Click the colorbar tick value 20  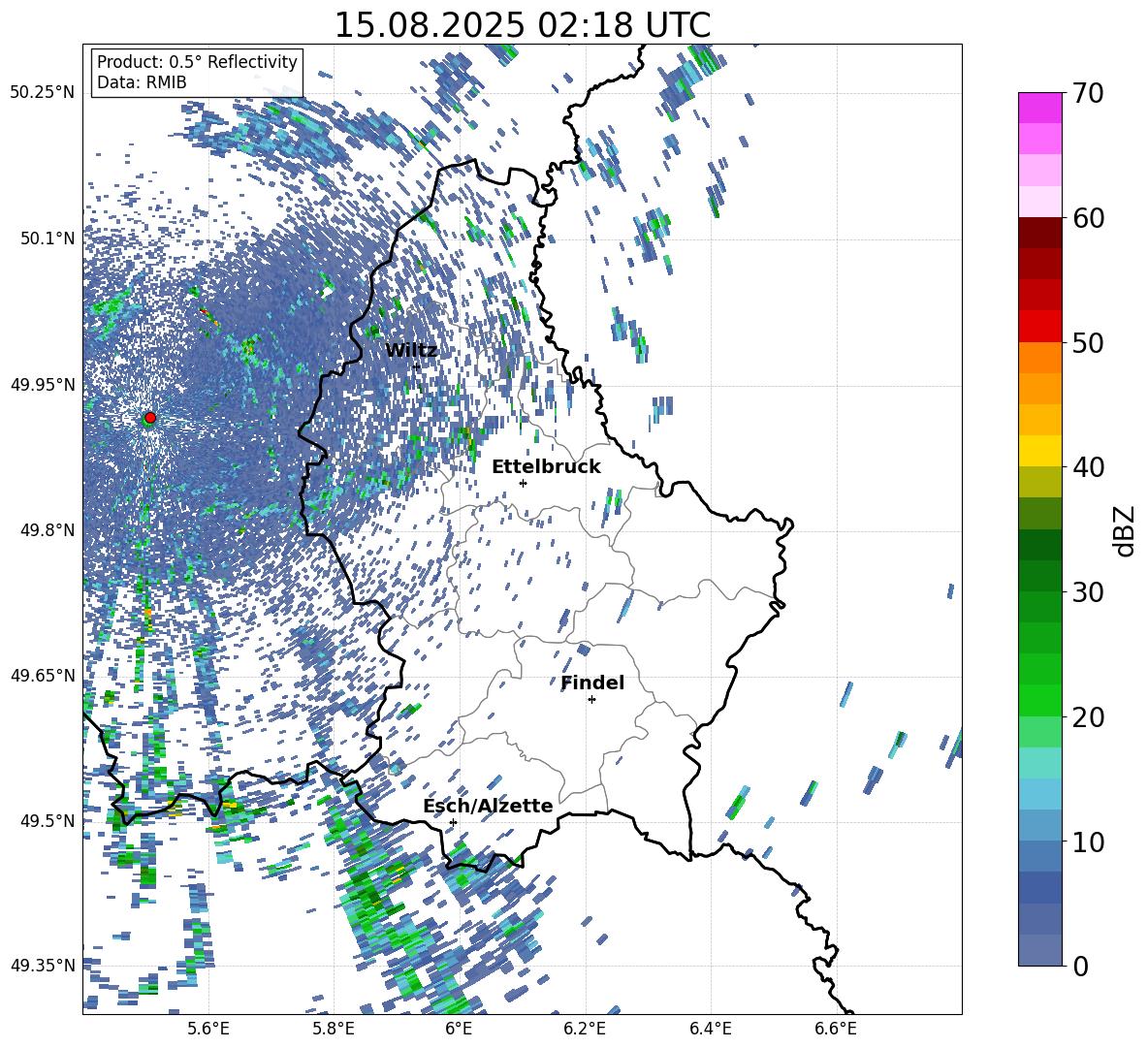1087,717
